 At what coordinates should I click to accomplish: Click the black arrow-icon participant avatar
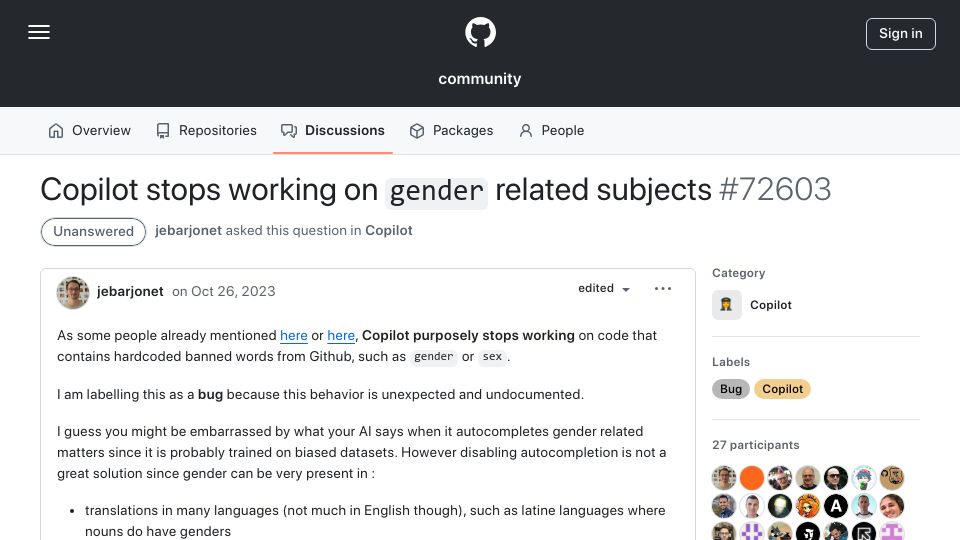864,532
